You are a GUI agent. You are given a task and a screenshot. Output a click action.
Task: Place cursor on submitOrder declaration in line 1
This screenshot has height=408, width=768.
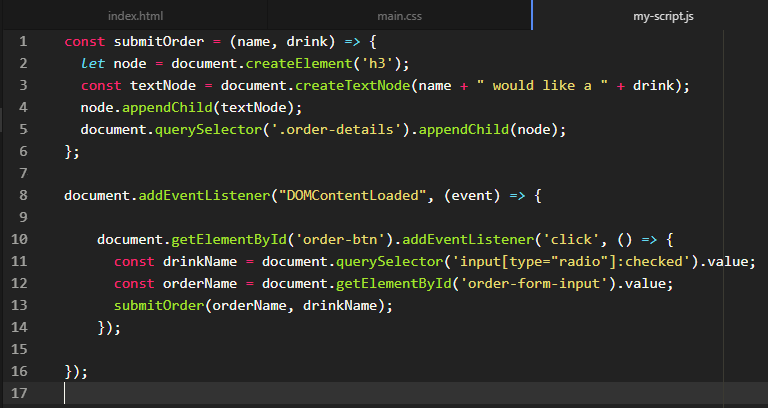click(x=159, y=42)
